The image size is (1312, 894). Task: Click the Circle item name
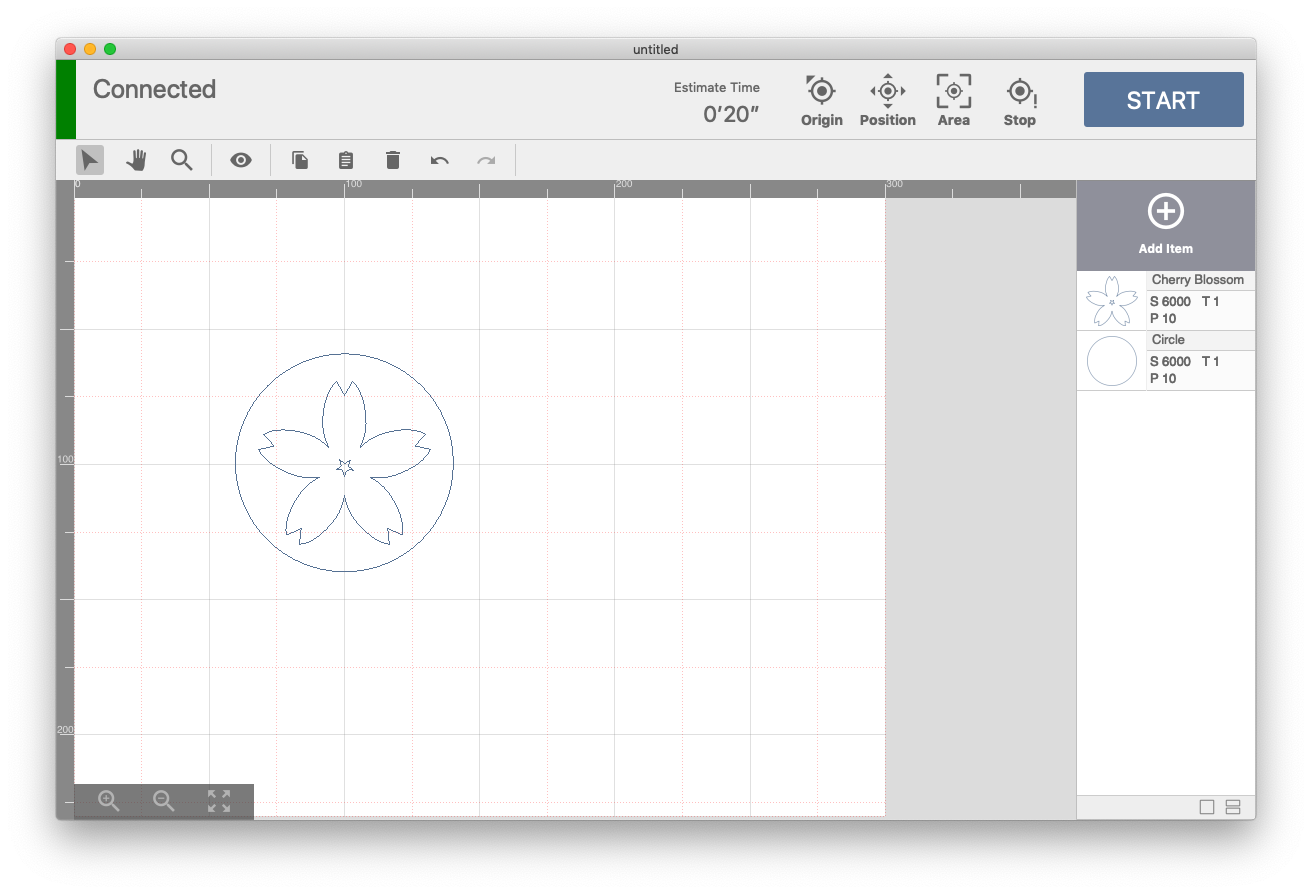tap(1168, 340)
